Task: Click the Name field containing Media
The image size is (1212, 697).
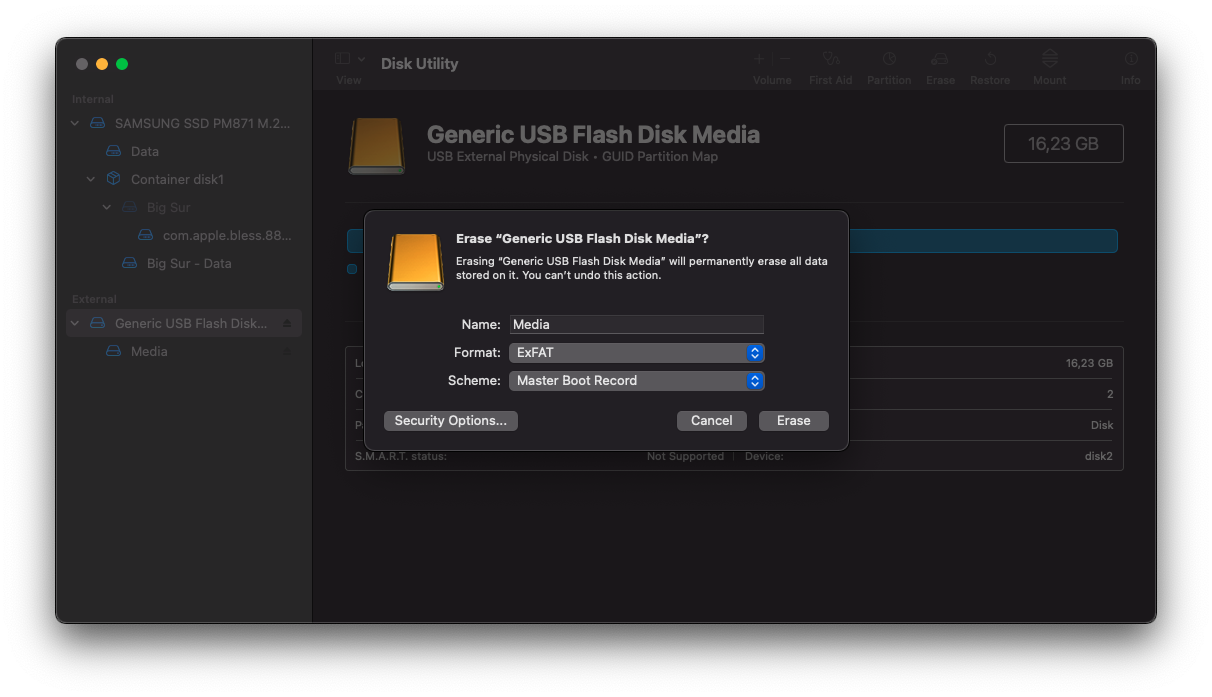Action: (x=636, y=323)
